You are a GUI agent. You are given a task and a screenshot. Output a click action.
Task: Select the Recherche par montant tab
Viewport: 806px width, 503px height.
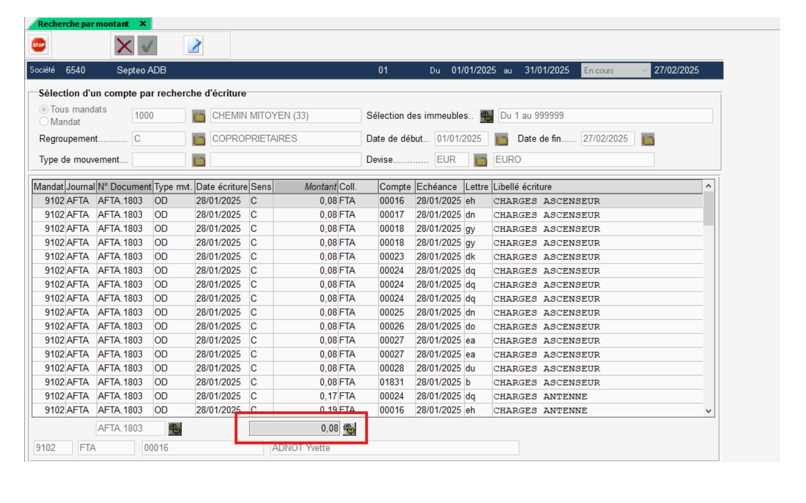[x=85, y=23]
